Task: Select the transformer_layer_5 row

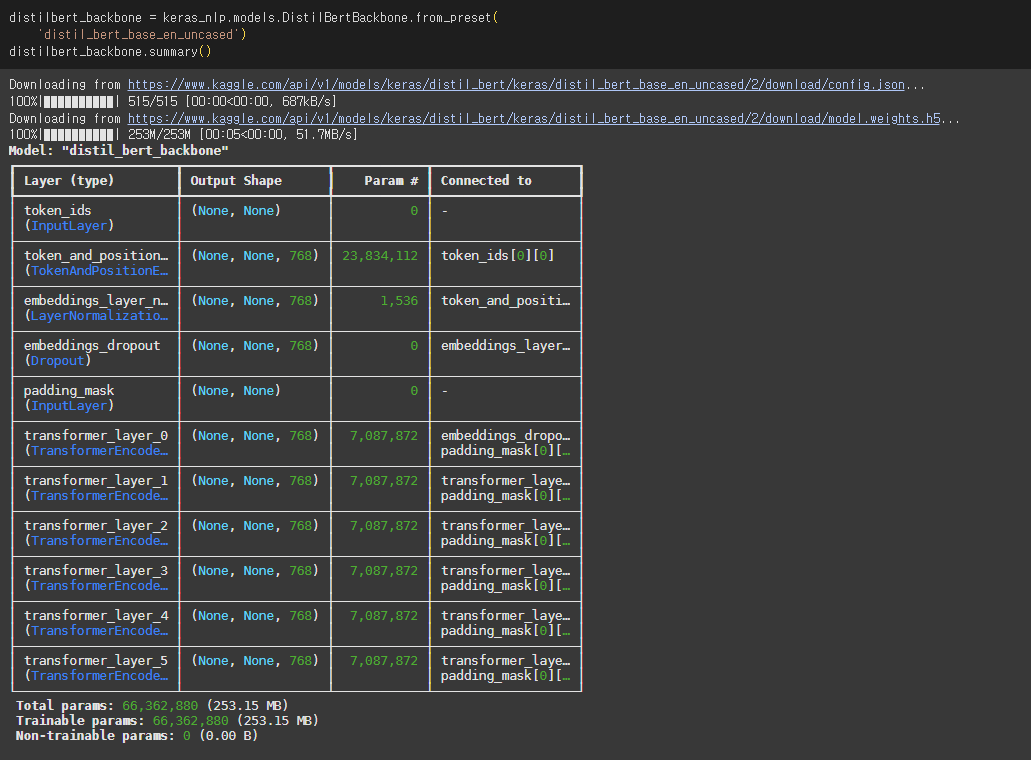Action: tap(297, 669)
